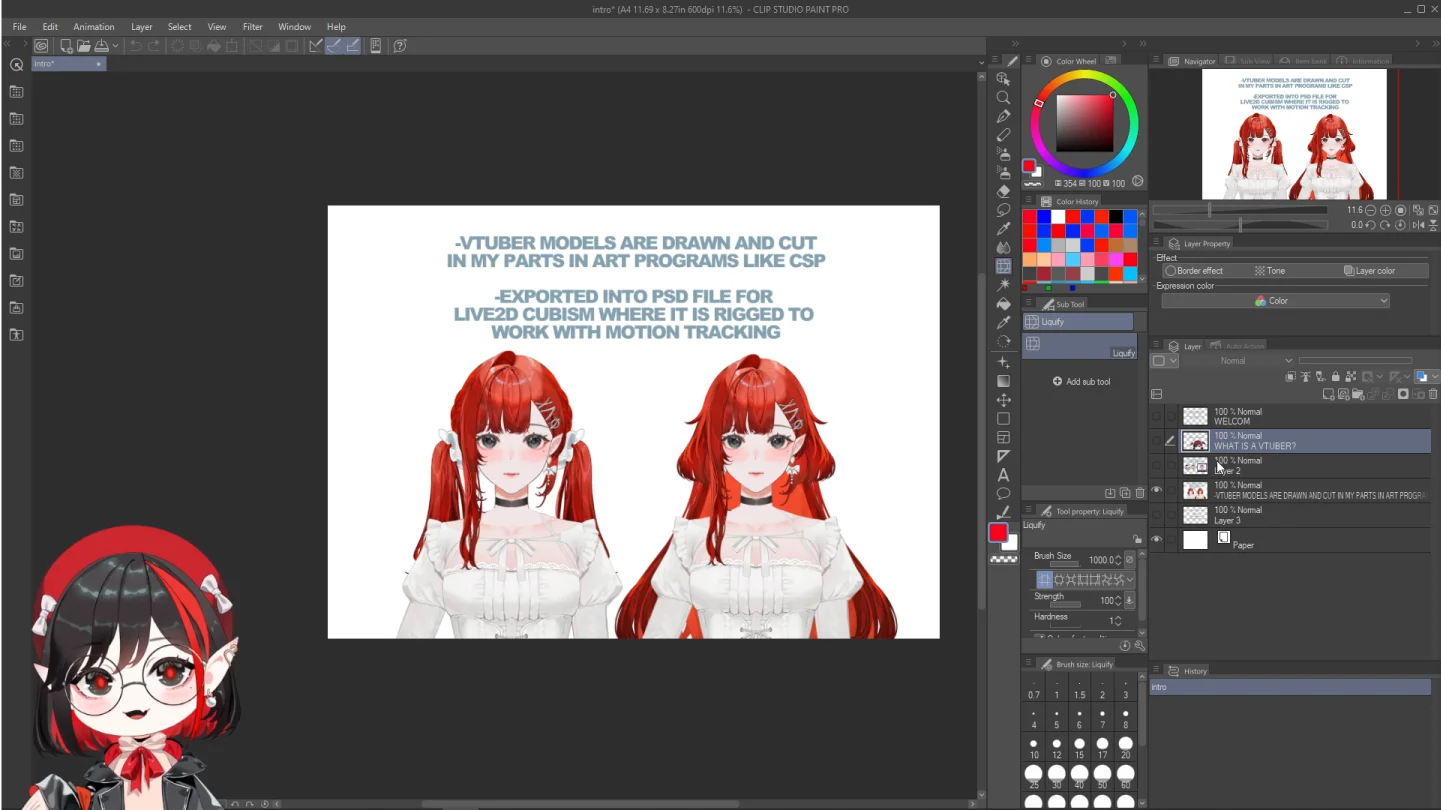Create a new canvas via New icon
Viewport: 1441px width, 810px height.
pos(66,46)
